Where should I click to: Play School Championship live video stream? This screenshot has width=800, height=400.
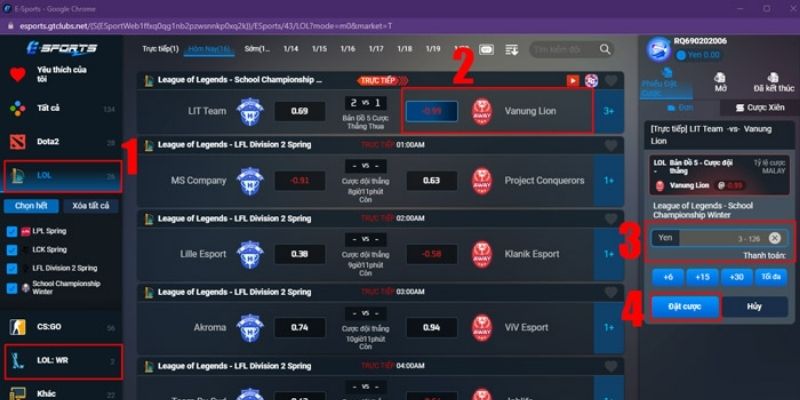pyautogui.click(x=573, y=80)
